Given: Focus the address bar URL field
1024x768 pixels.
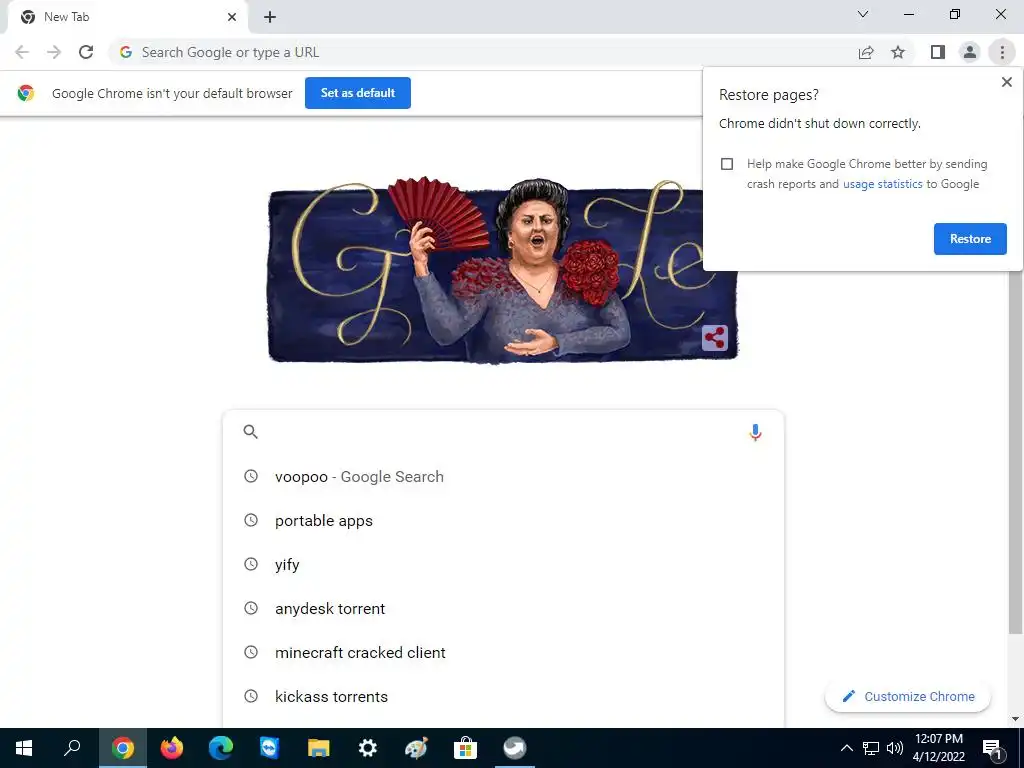Looking at the screenshot, I should coord(482,52).
